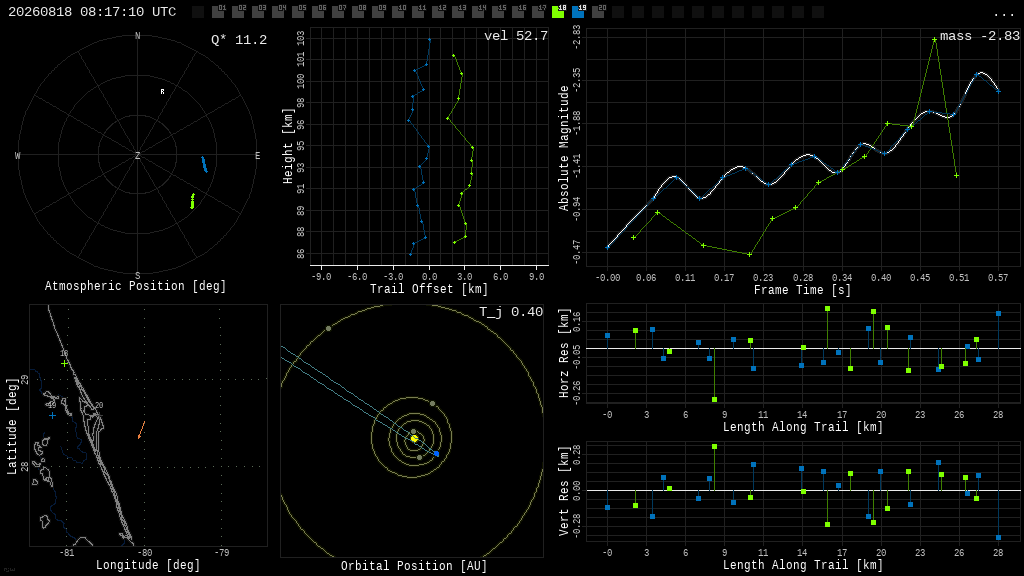Click the gray station 17 box
Image resolution: width=1024 pixels, height=576 pixels.
click(x=537, y=12)
